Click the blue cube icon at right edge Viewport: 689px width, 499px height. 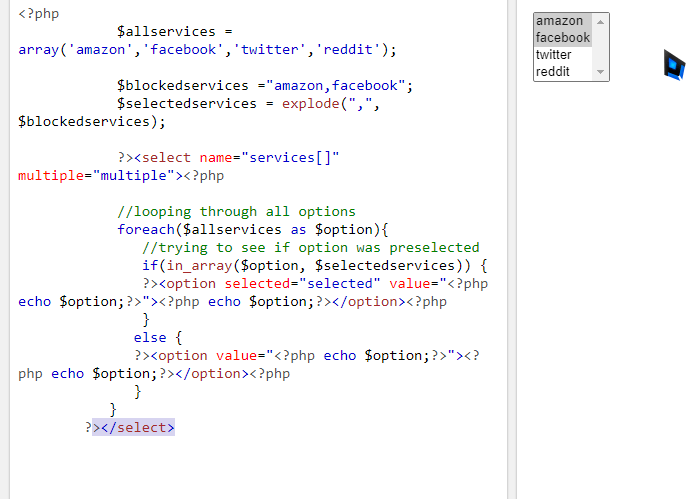coord(674,65)
